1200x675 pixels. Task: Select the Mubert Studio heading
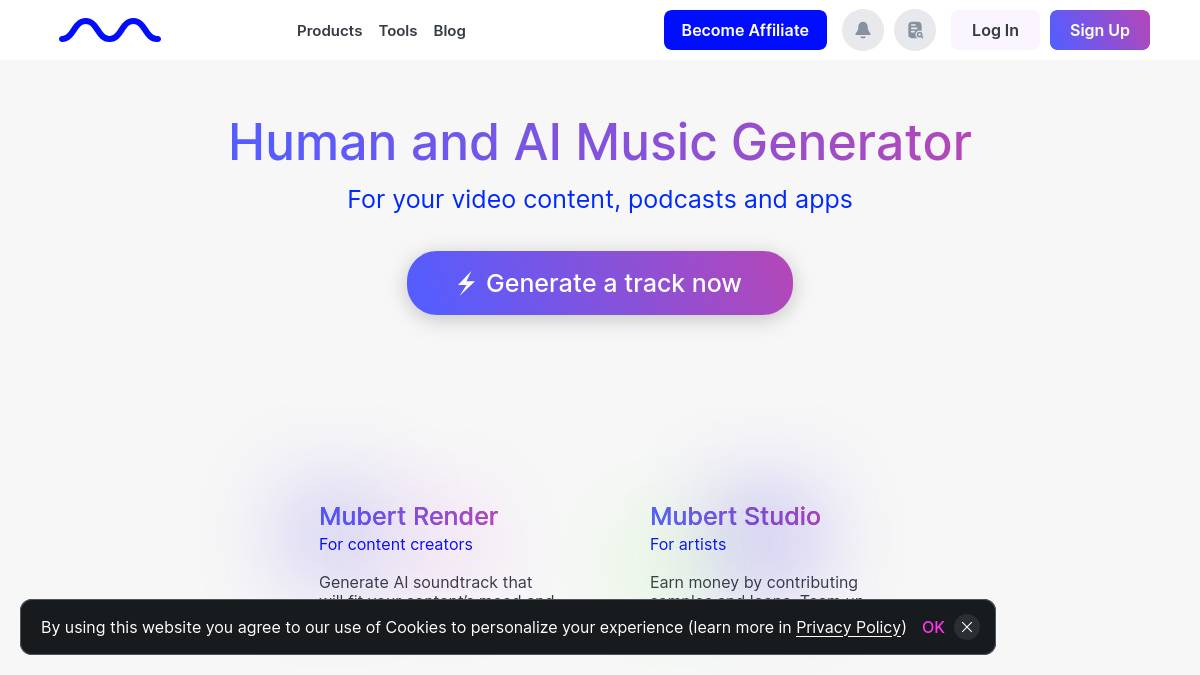coord(735,516)
